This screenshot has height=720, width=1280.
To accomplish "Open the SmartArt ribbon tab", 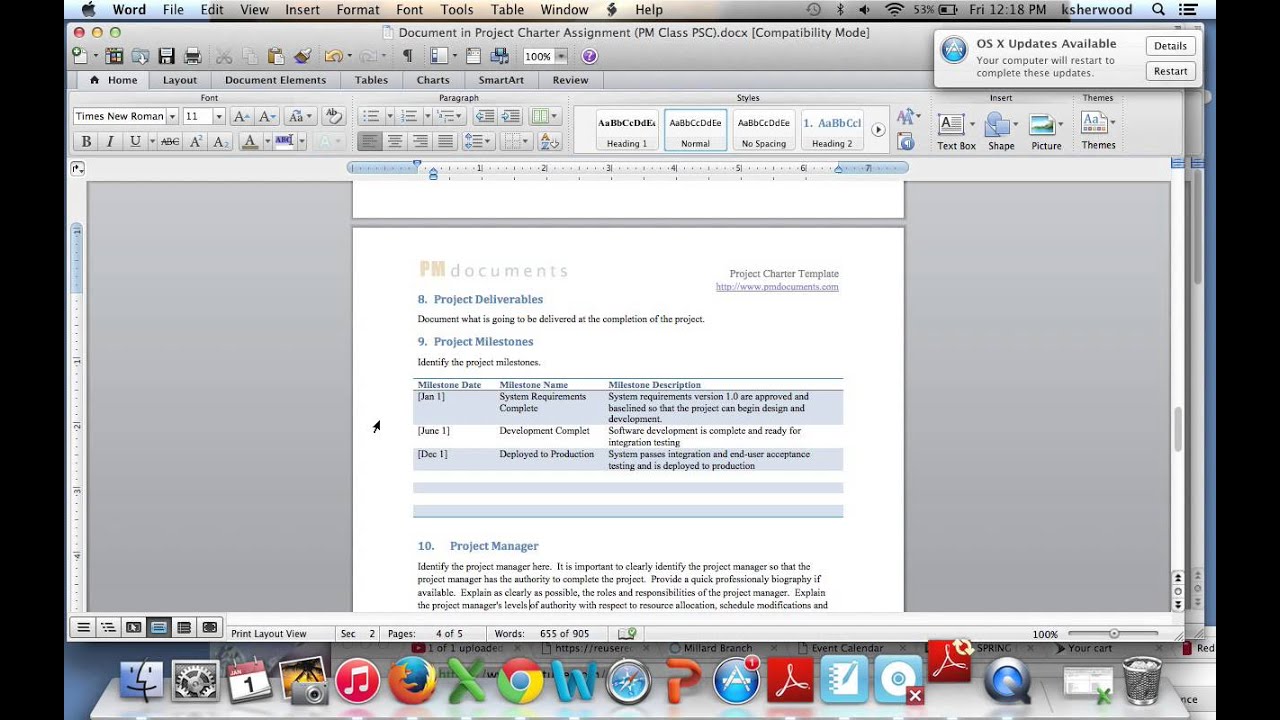I will coord(500,80).
